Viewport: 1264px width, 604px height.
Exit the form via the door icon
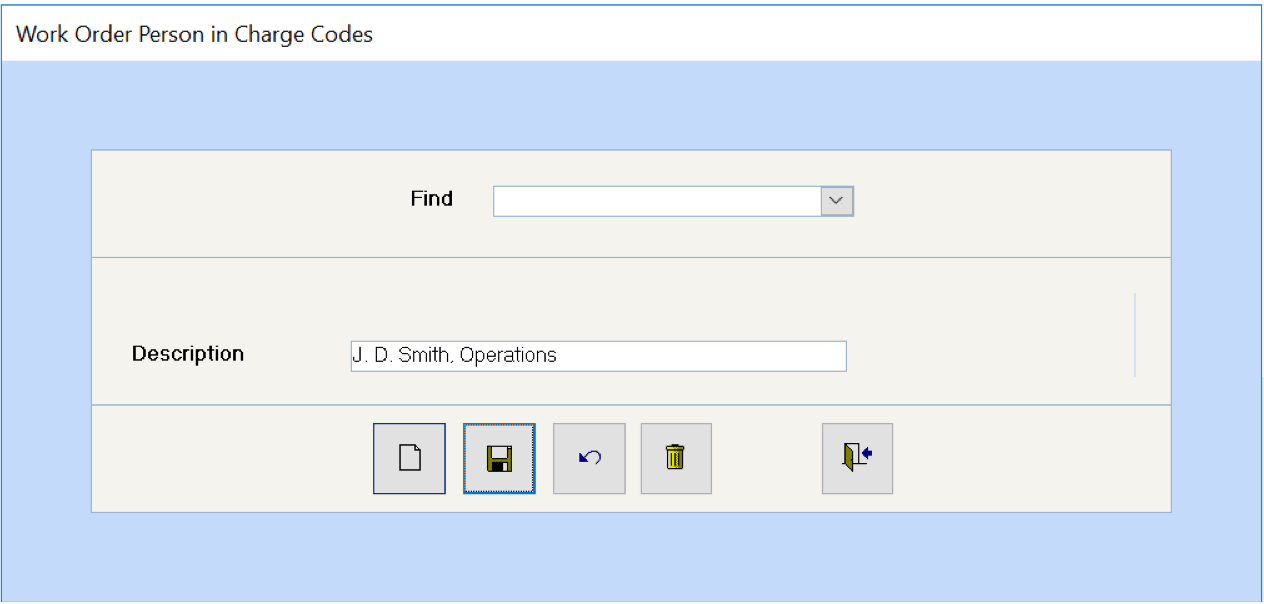coord(857,458)
